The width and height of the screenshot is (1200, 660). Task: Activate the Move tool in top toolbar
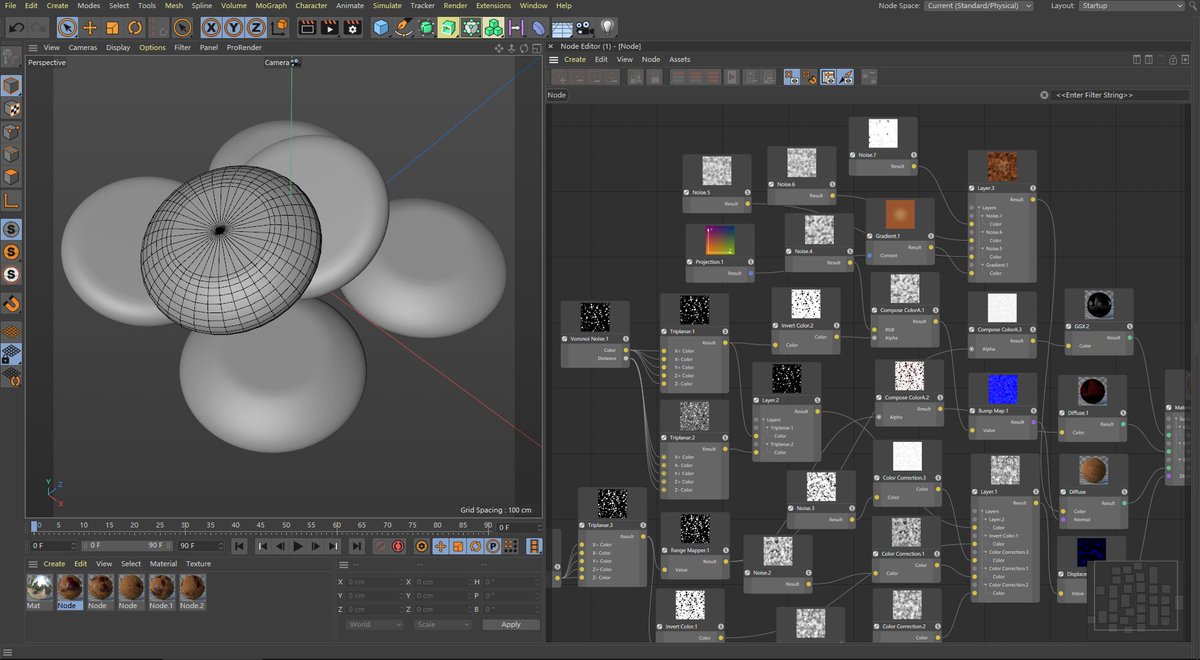[x=90, y=27]
